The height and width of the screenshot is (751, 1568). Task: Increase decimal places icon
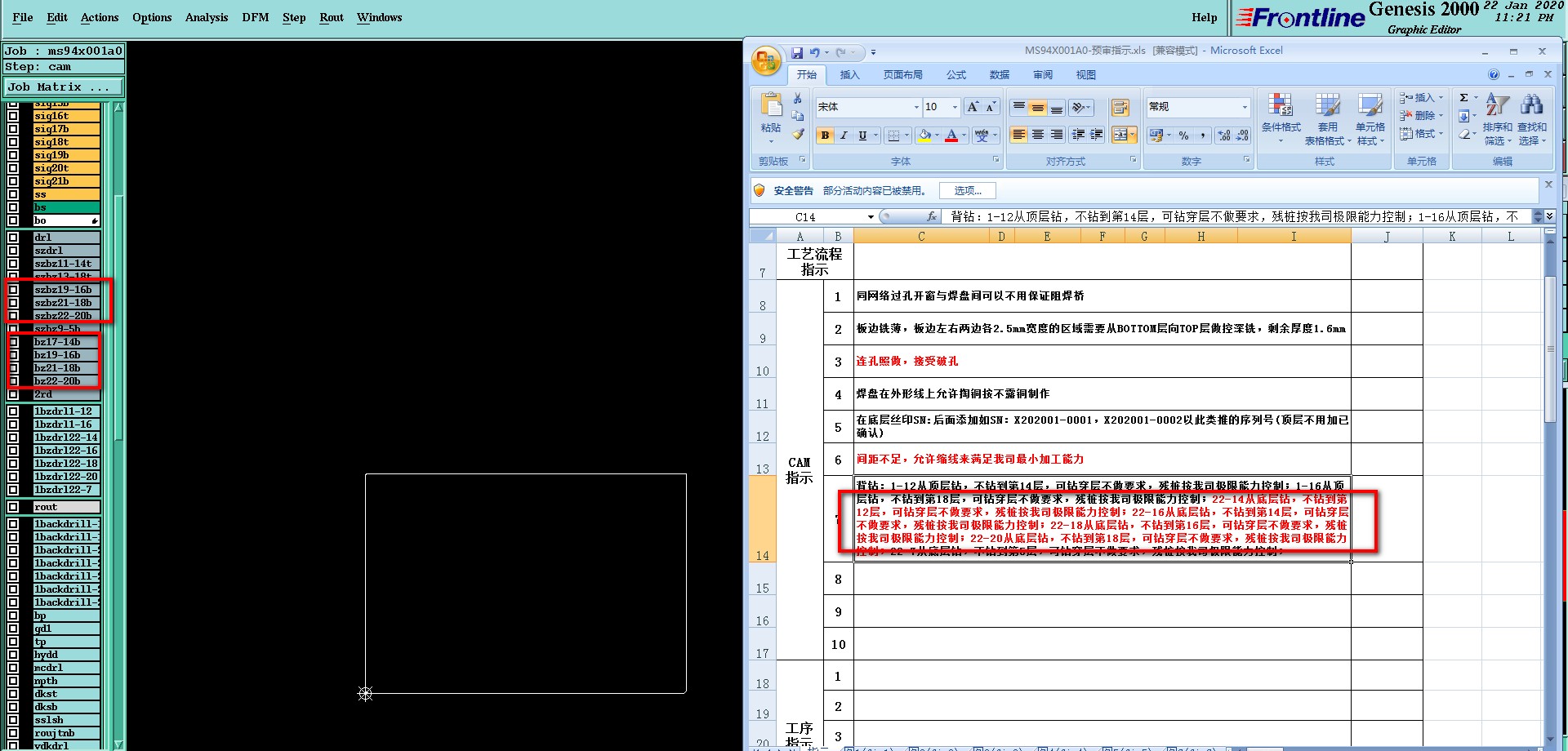(x=1223, y=136)
